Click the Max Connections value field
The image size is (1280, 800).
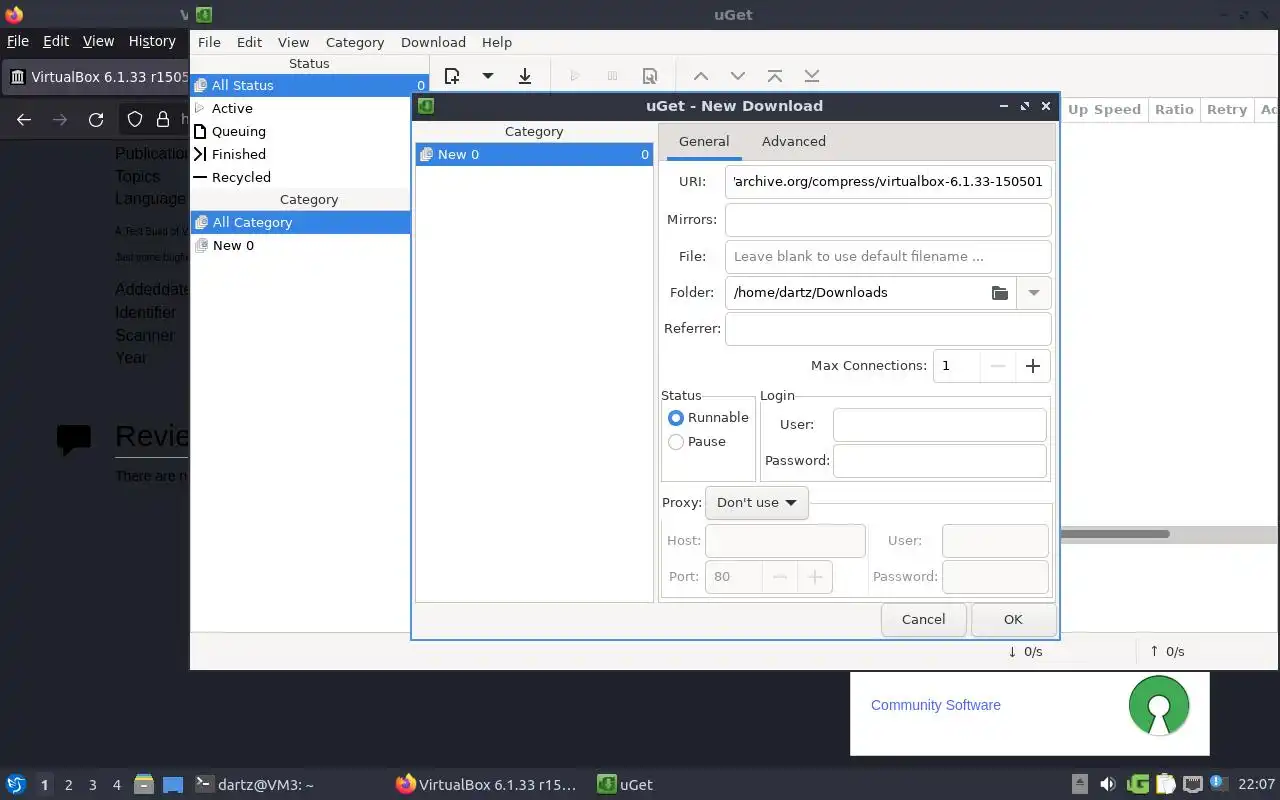pos(956,366)
